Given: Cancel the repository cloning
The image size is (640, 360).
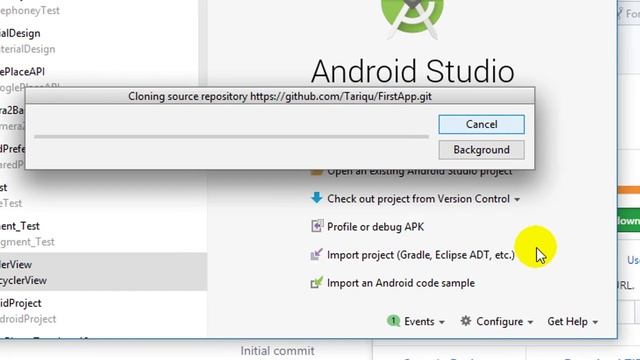Looking at the screenshot, I should [x=481, y=124].
